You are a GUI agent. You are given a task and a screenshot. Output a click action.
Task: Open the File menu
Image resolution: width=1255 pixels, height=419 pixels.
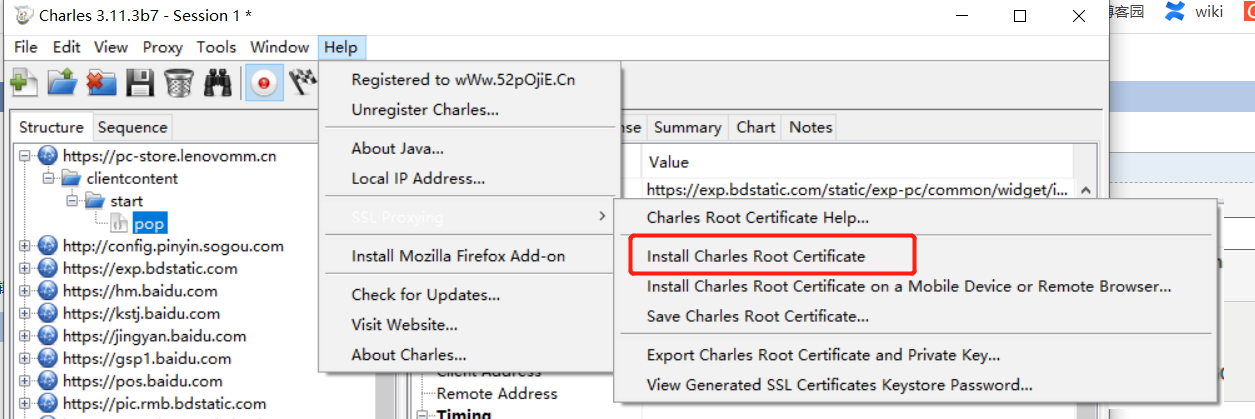[26, 47]
